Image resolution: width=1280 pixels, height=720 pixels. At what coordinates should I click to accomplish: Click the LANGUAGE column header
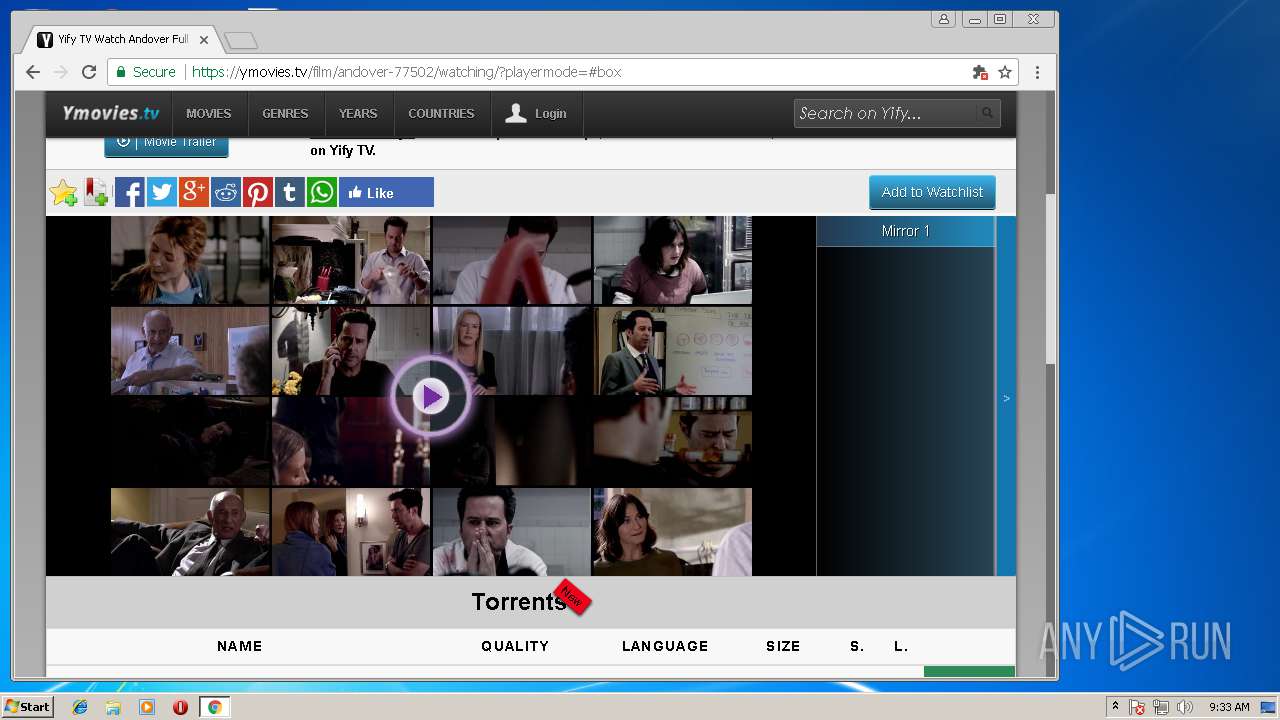click(x=665, y=646)
